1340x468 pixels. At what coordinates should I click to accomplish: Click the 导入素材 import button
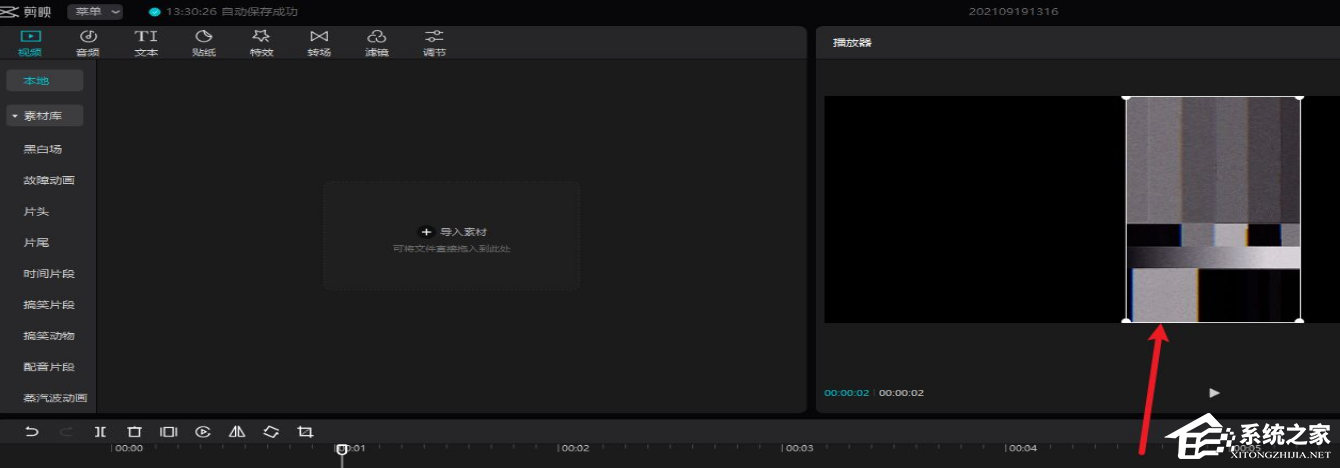pyautogui.click(x=453, y=231)
